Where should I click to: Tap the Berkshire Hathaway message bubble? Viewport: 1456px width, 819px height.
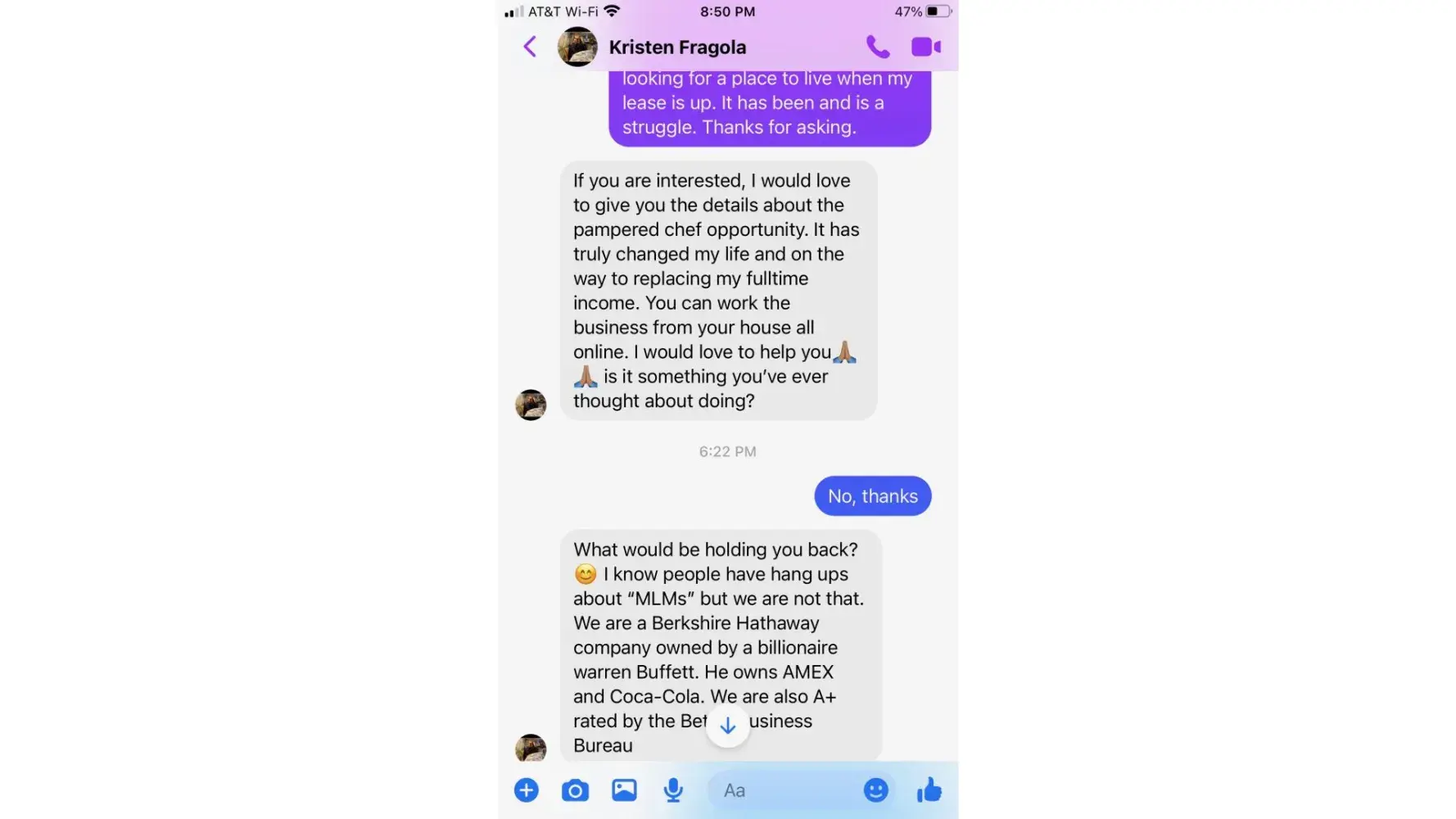pos(721,646)
